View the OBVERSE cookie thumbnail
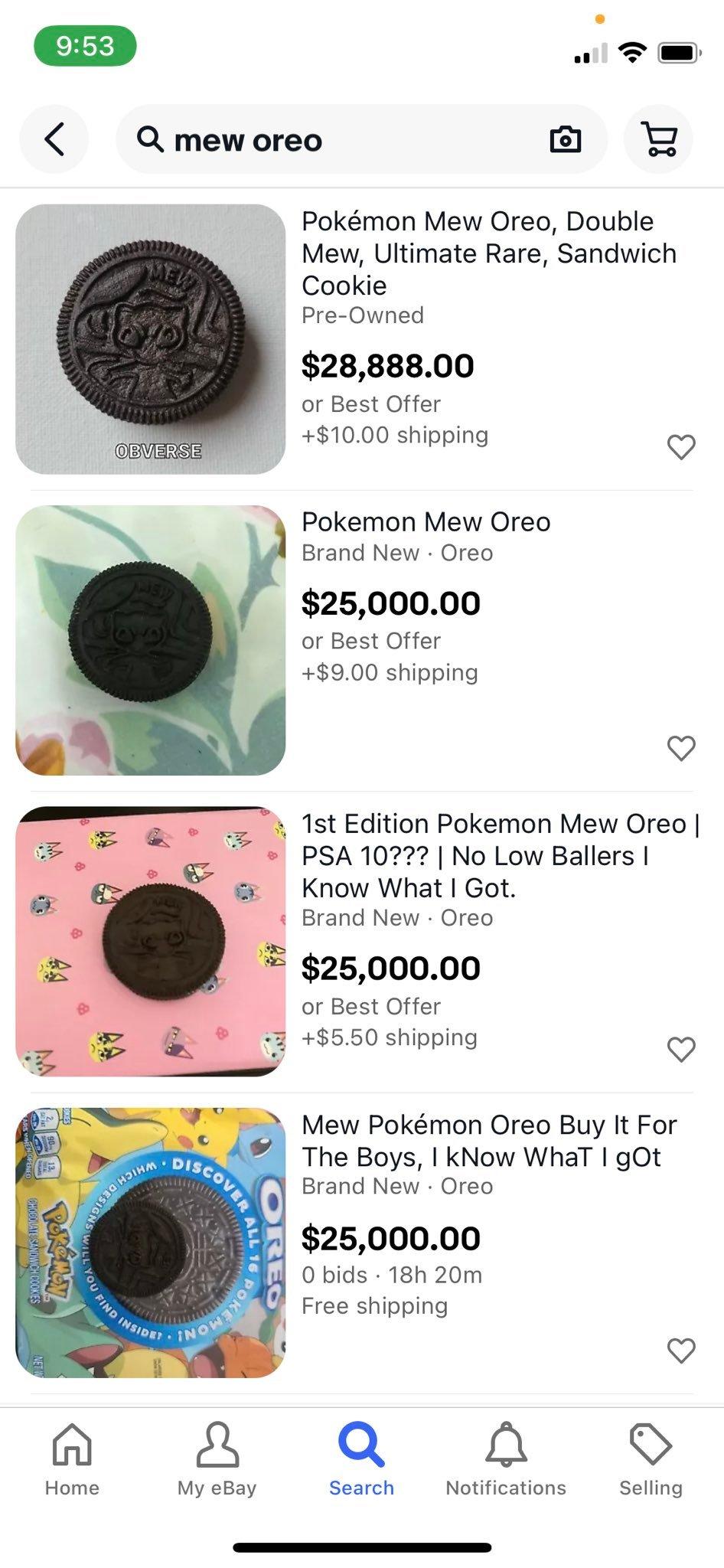724x1568 pixels. 150,339
